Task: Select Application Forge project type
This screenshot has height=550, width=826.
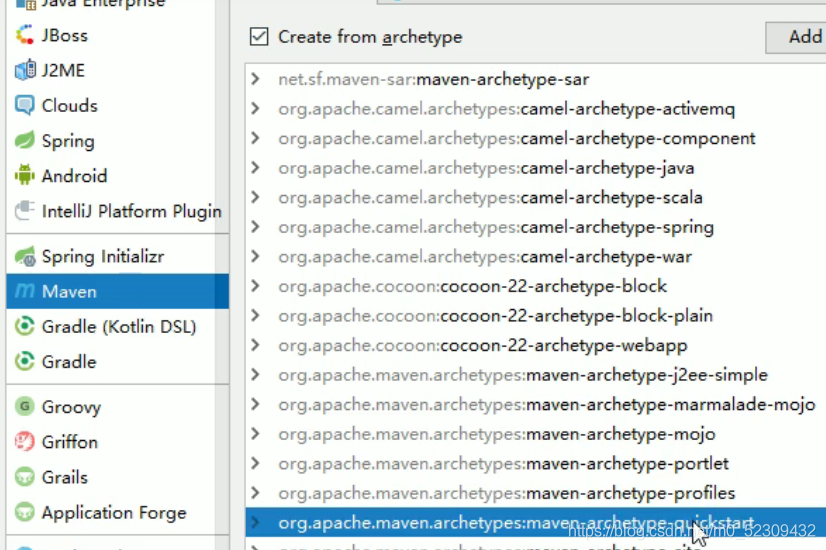Action: pos(117,512)
